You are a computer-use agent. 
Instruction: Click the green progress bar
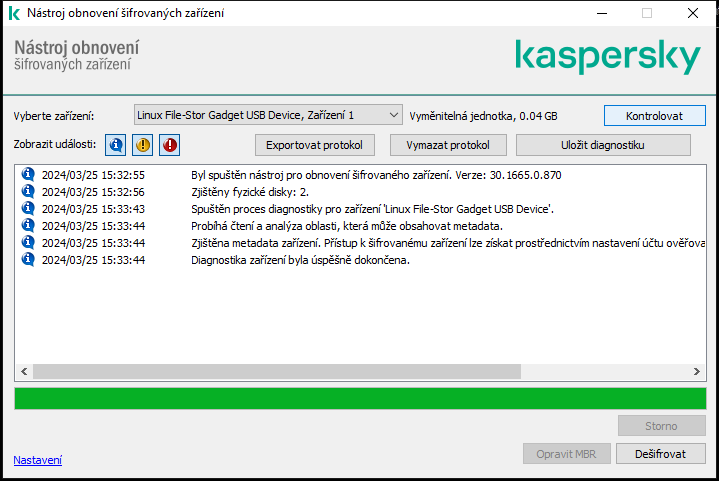pos(360,398)
